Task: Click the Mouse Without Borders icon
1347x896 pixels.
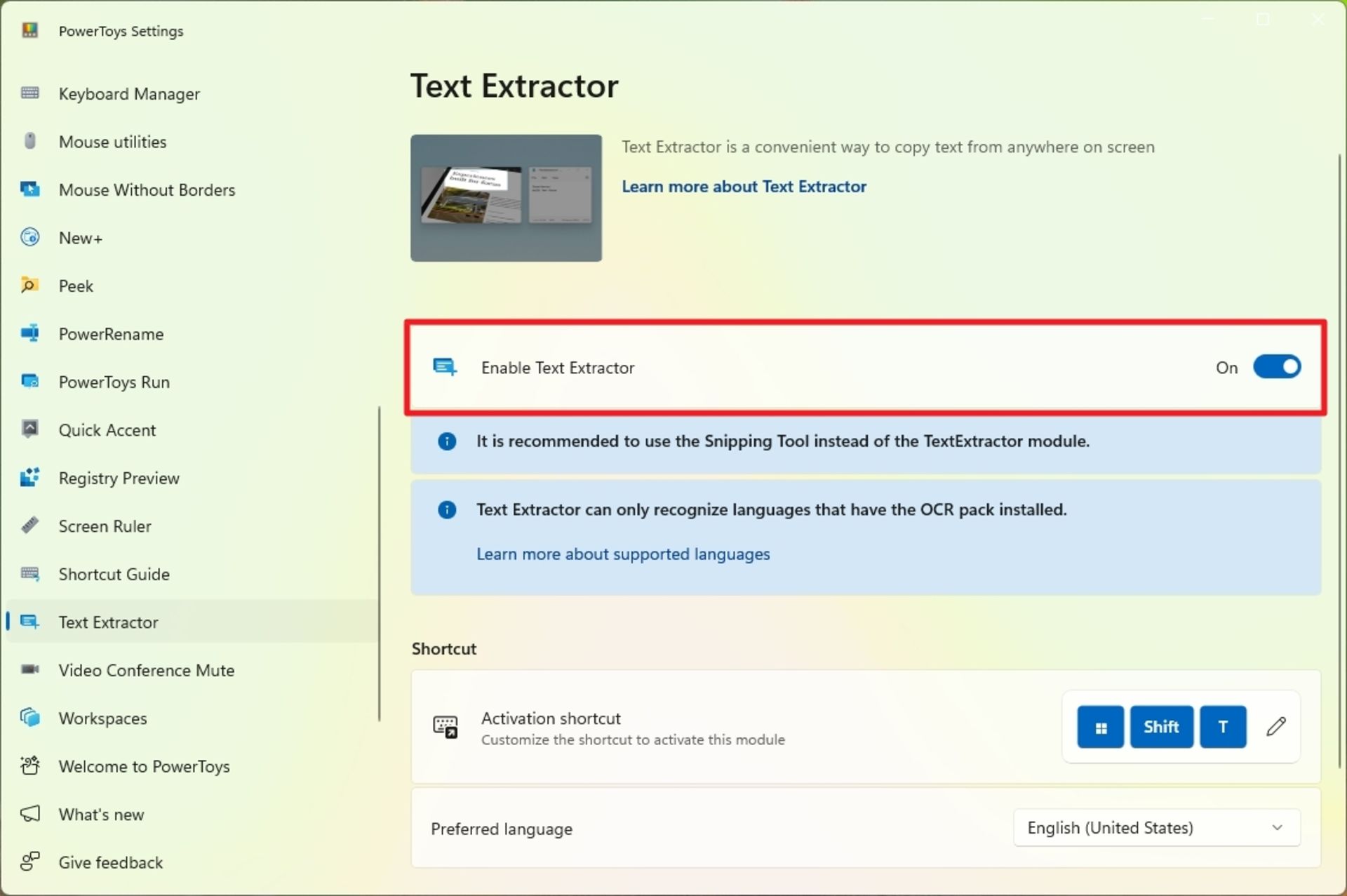Action: coord(30,189)
